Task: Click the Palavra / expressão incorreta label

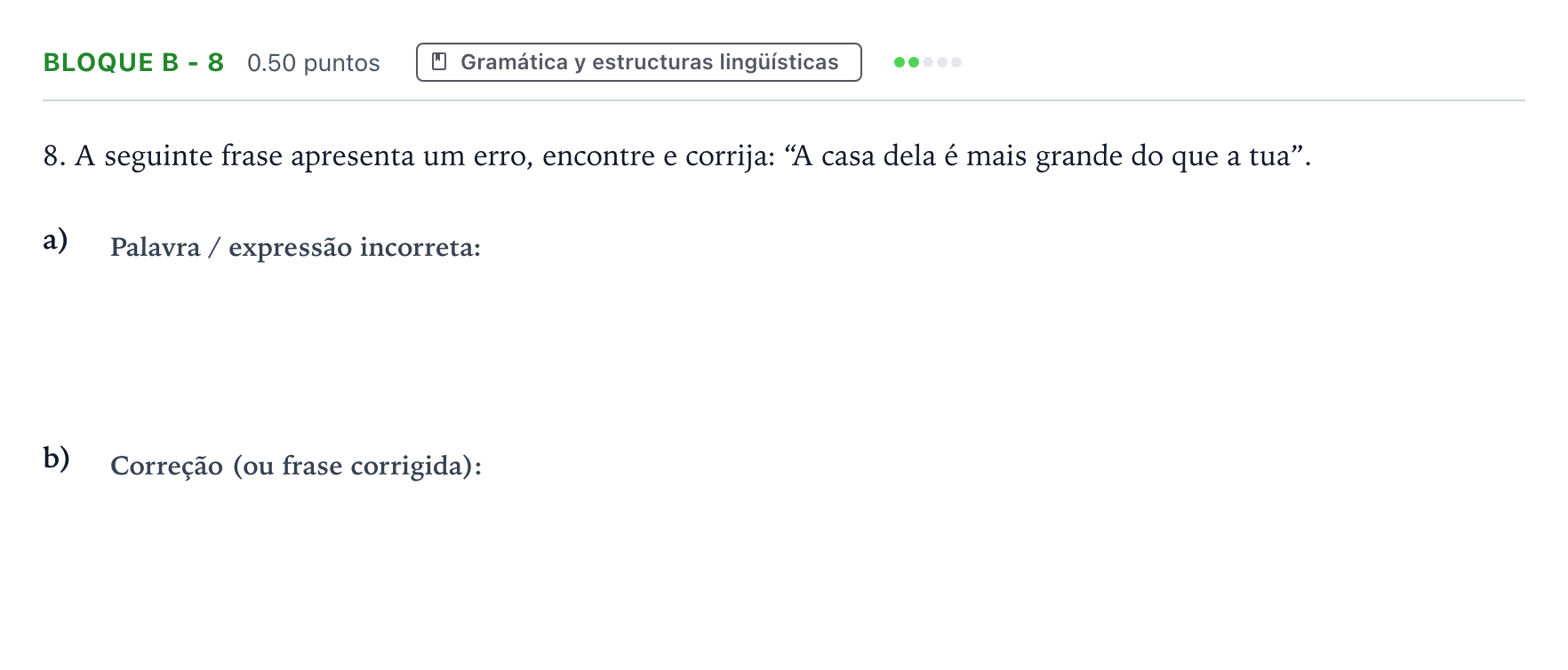Action: [x=295, y=247]
